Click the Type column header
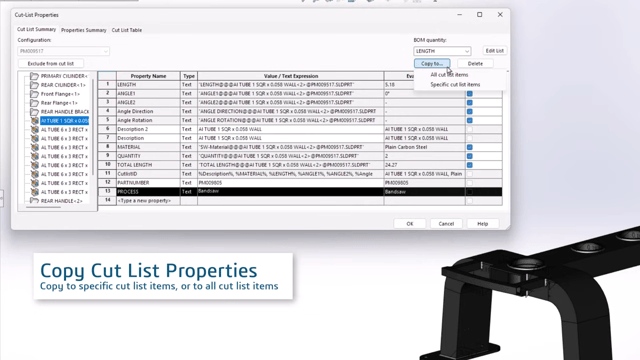Screen dimensions: 640x360 pos(189,76)
